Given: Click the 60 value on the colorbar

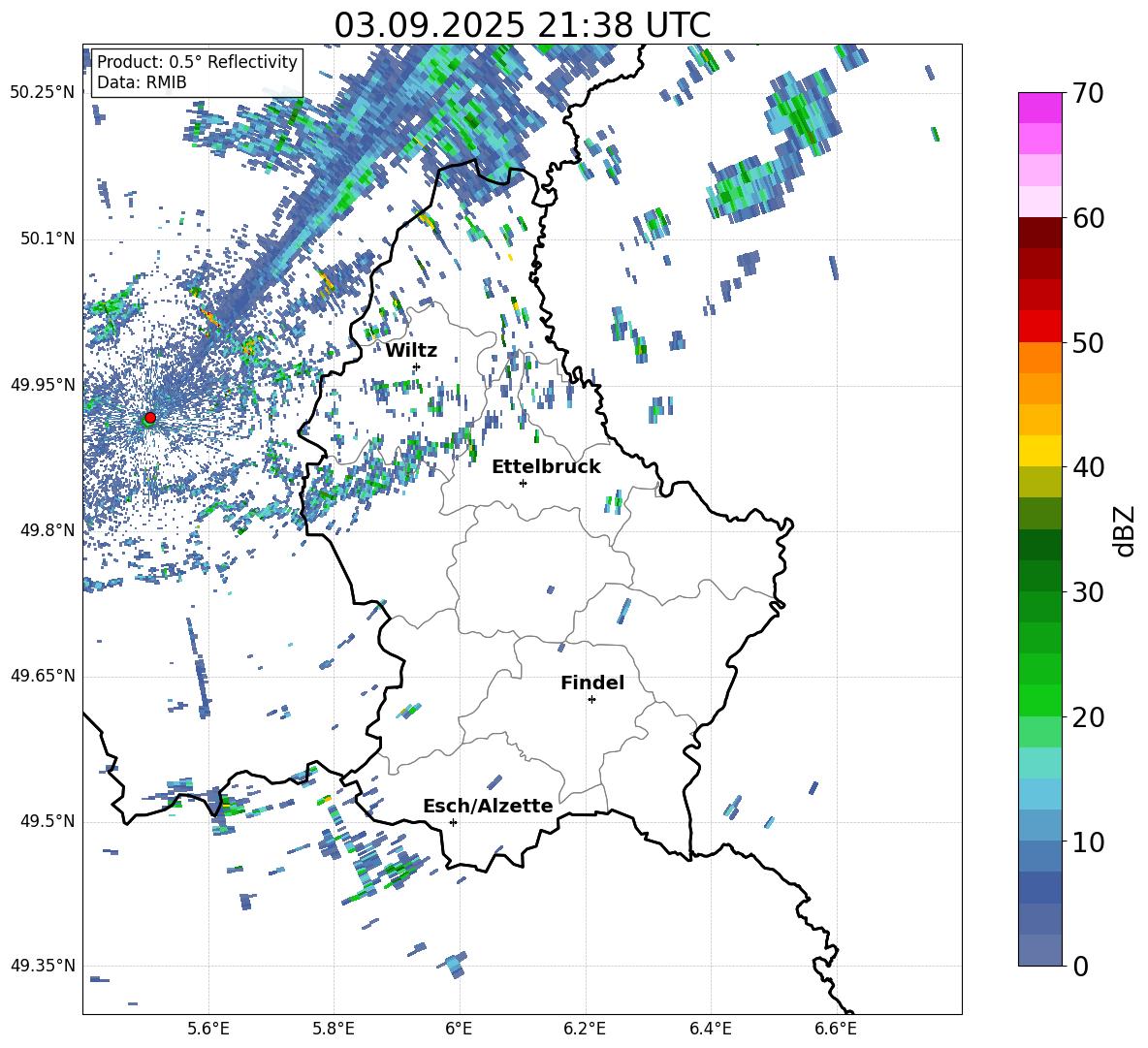Looking at the screenshot, I should click(x=1088, y=218).
